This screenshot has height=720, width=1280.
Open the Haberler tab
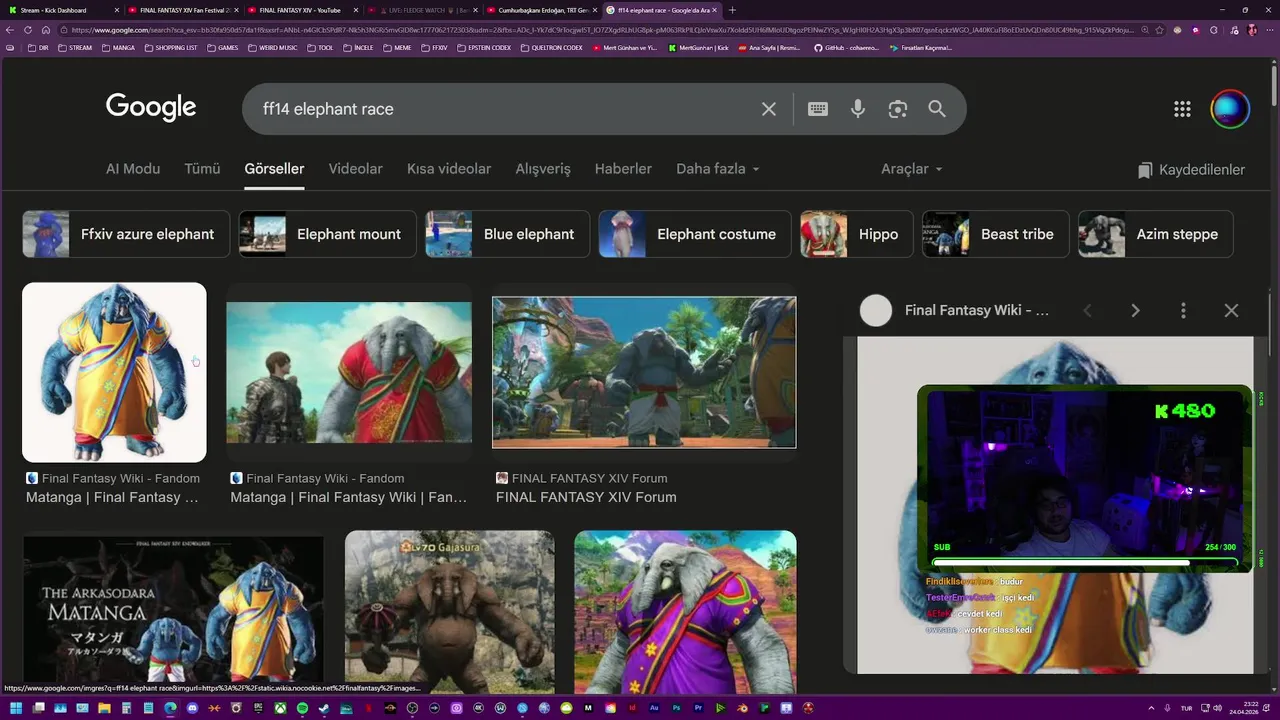coord(623,169)
